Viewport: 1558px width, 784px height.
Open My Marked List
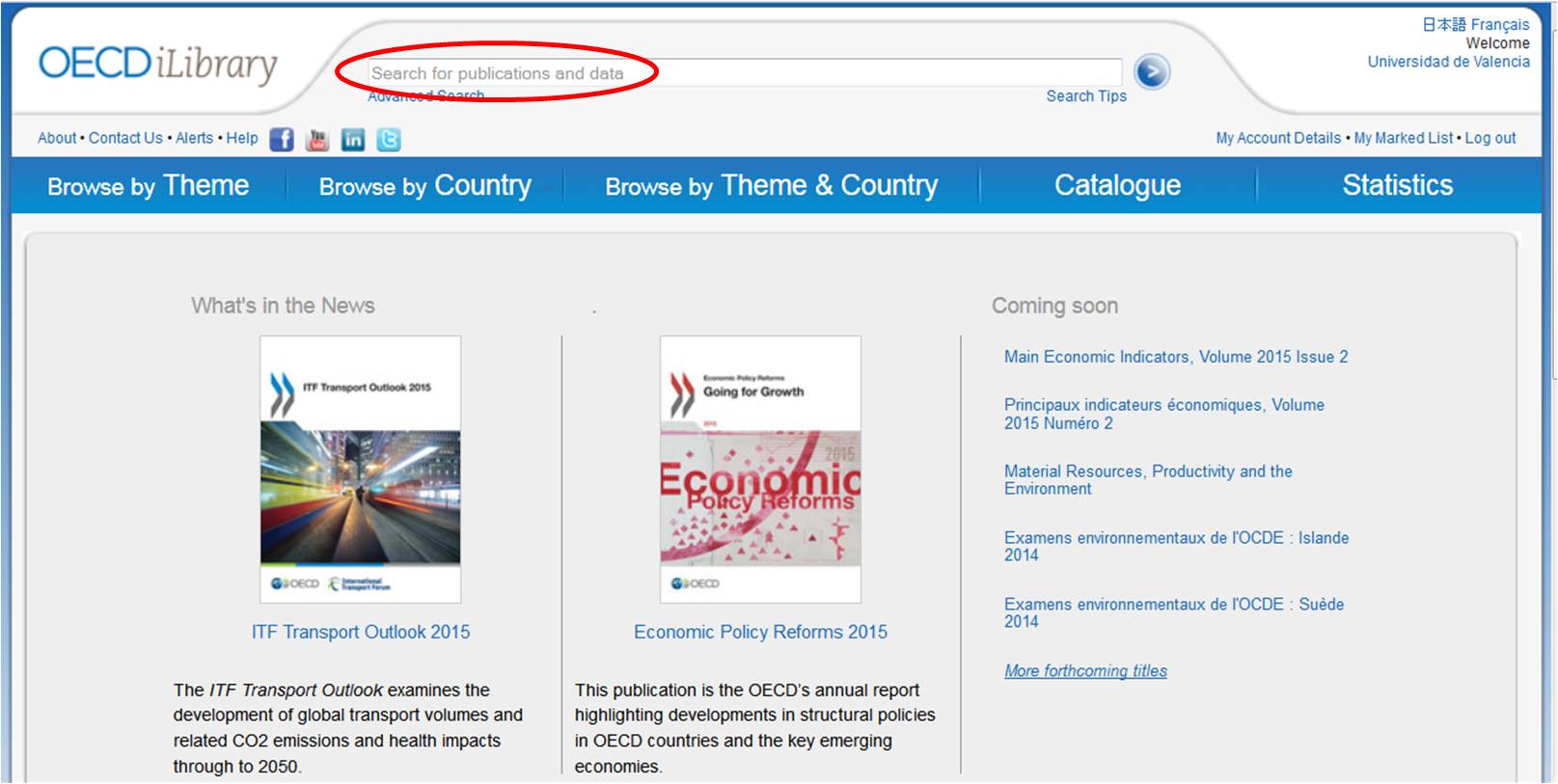click(x=1403, y=138)
